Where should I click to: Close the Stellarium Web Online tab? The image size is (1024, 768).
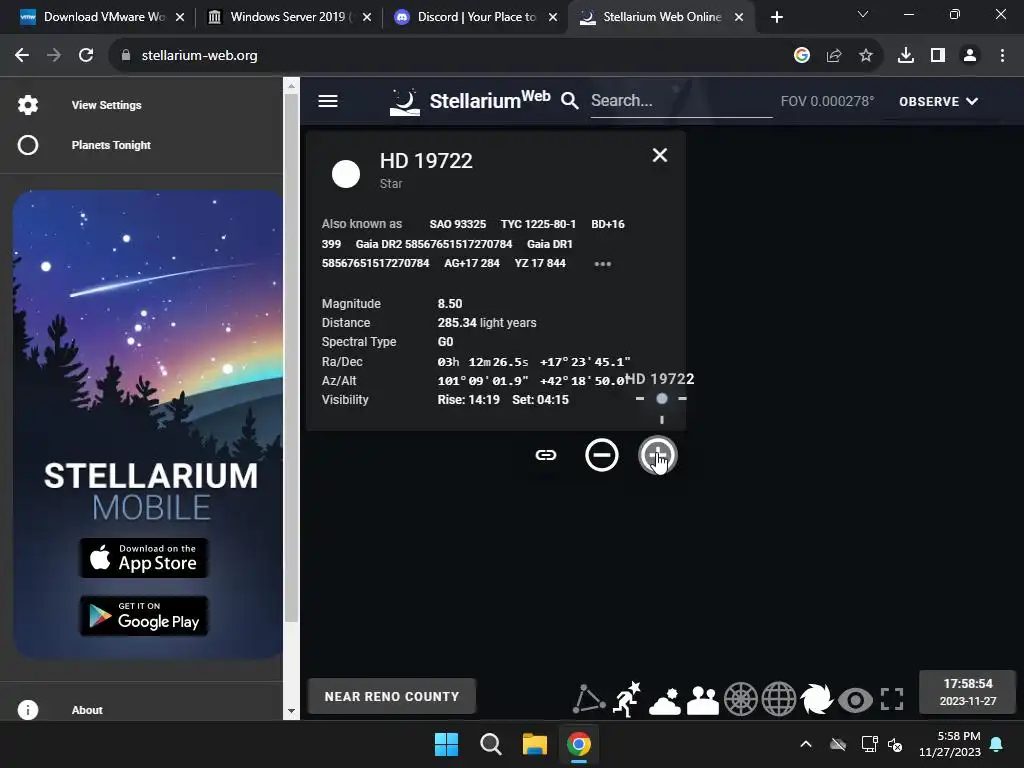739,17
